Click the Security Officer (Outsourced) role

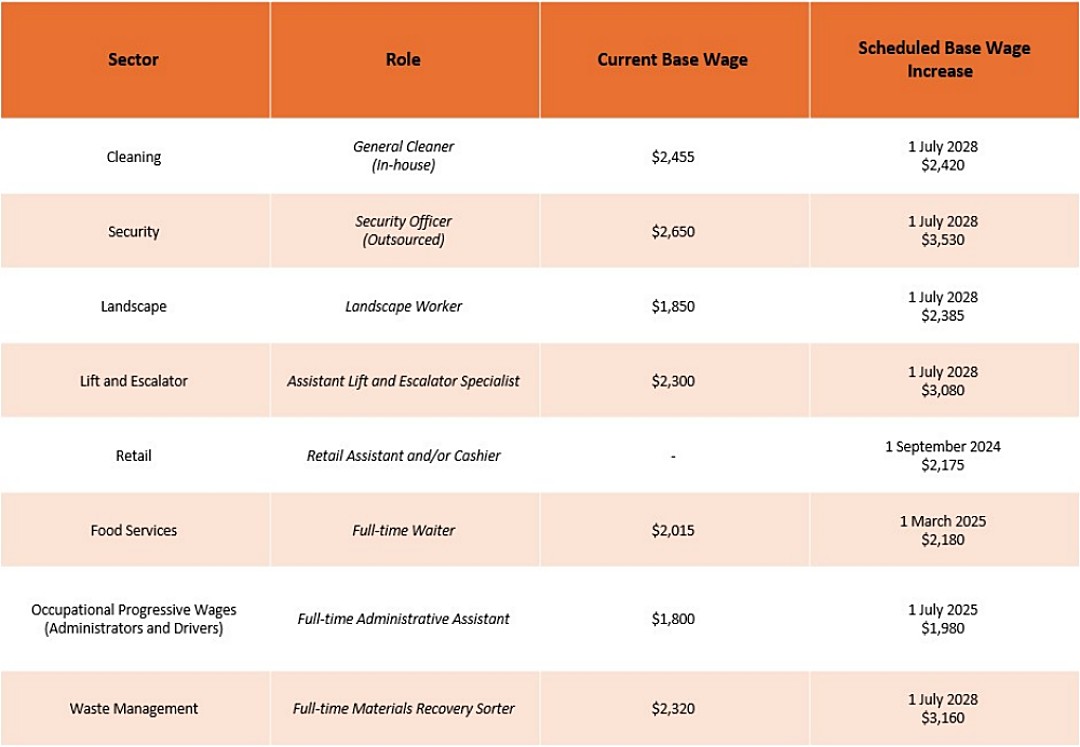click(404, 231)
